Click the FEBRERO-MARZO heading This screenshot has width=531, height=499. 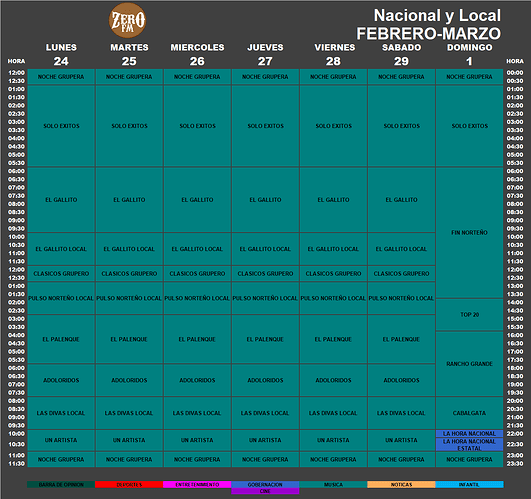(428, 34)
